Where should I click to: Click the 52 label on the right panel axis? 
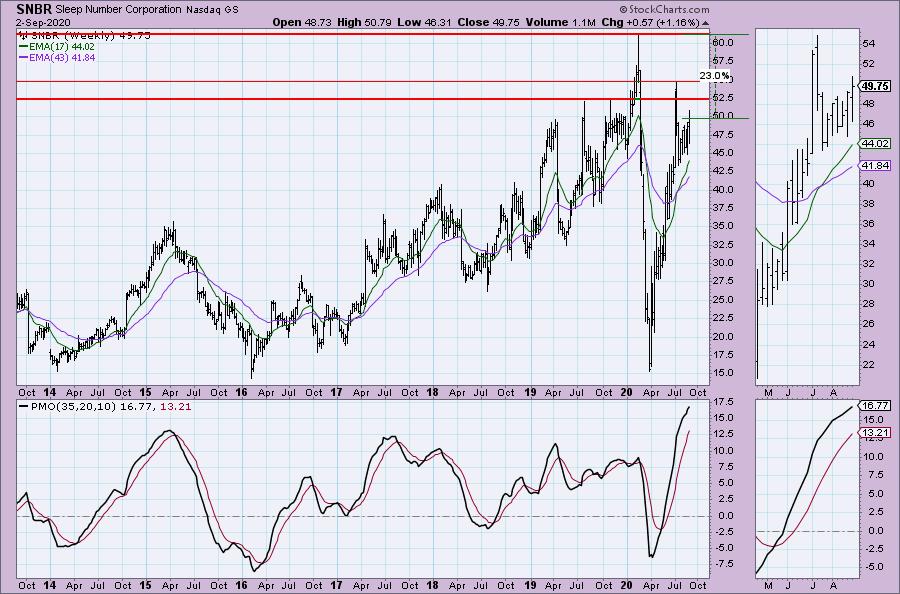coord(868,64)
